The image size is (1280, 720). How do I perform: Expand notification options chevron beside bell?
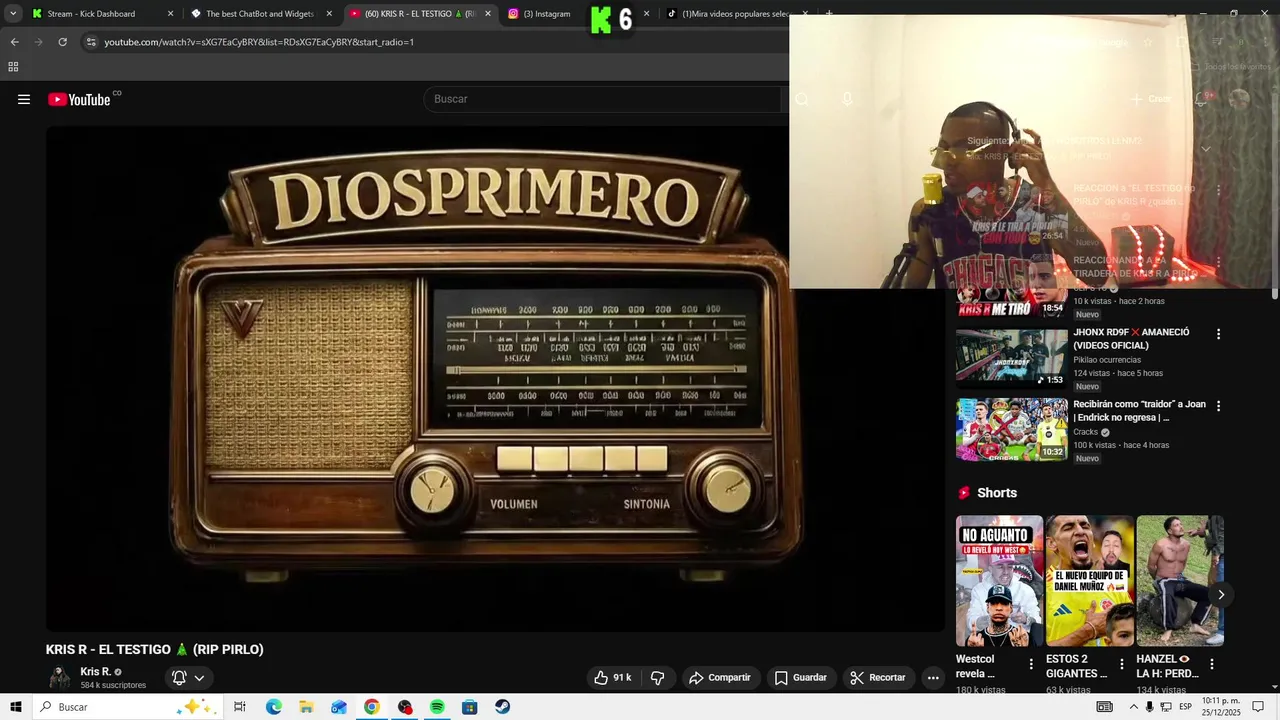[x=199, y=677]
